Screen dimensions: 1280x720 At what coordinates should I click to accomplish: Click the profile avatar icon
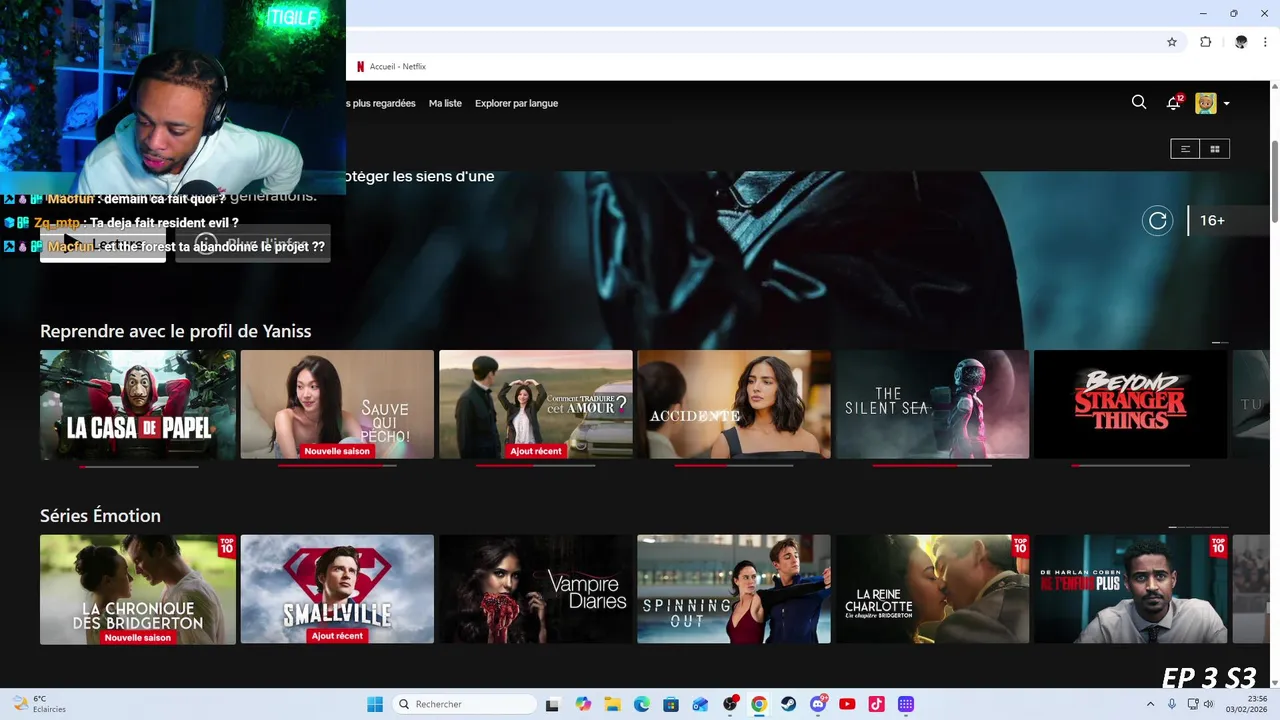(x=1206, y=103)
